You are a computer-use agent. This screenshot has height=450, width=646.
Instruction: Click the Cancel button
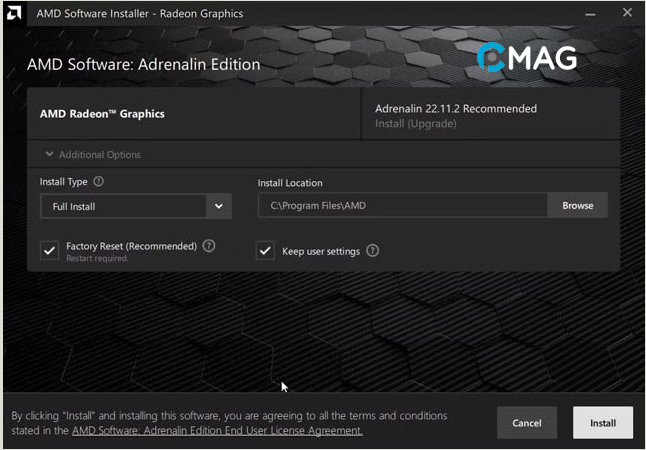[527, 422]
